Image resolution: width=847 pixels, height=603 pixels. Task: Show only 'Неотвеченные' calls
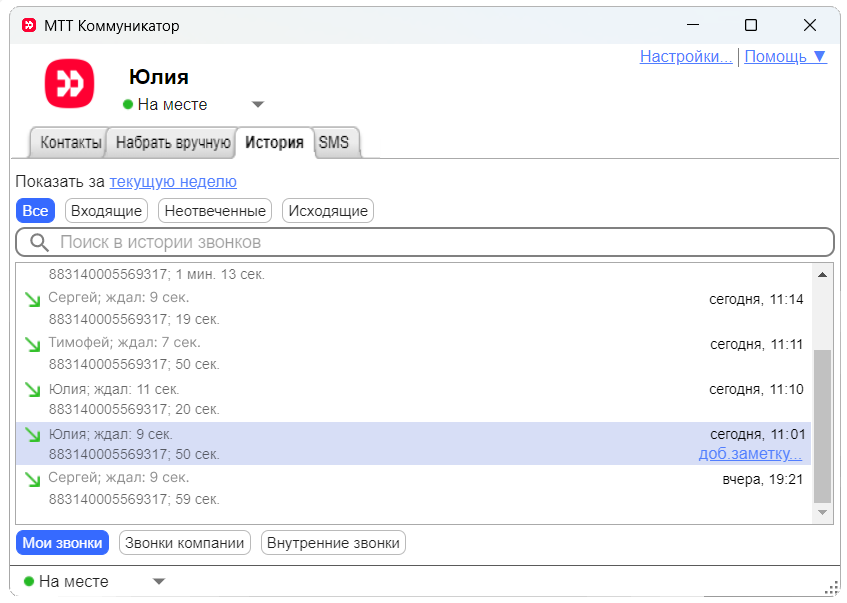215,211
